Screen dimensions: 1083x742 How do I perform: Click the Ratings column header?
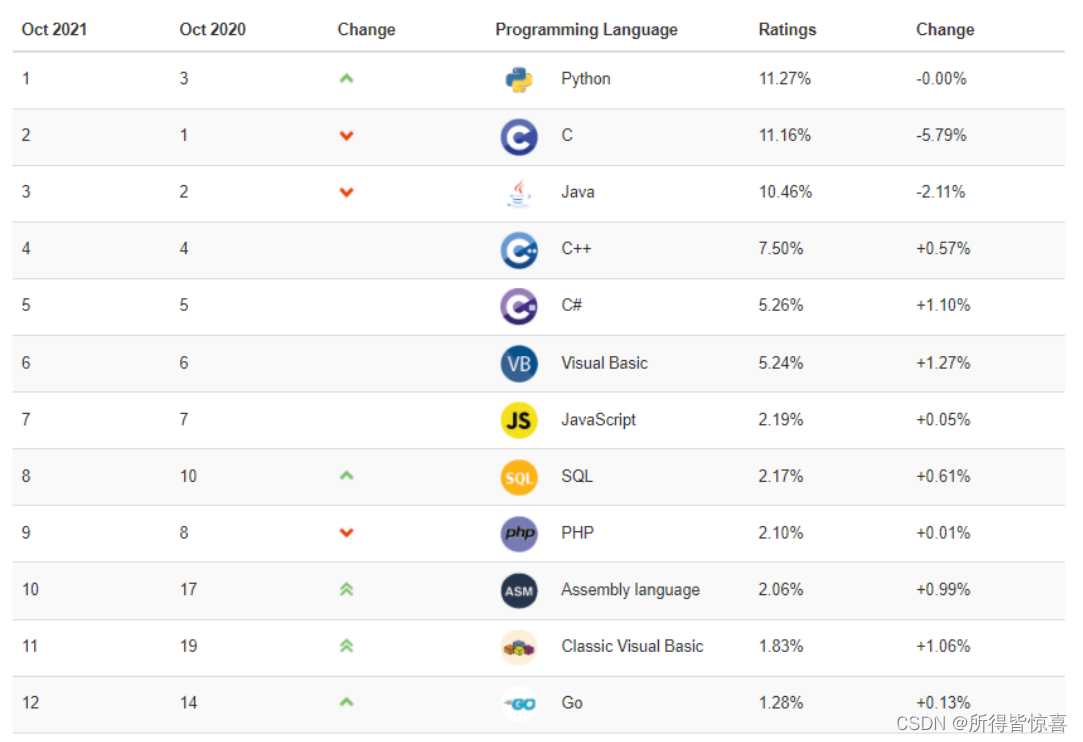[x=787, y=30]
